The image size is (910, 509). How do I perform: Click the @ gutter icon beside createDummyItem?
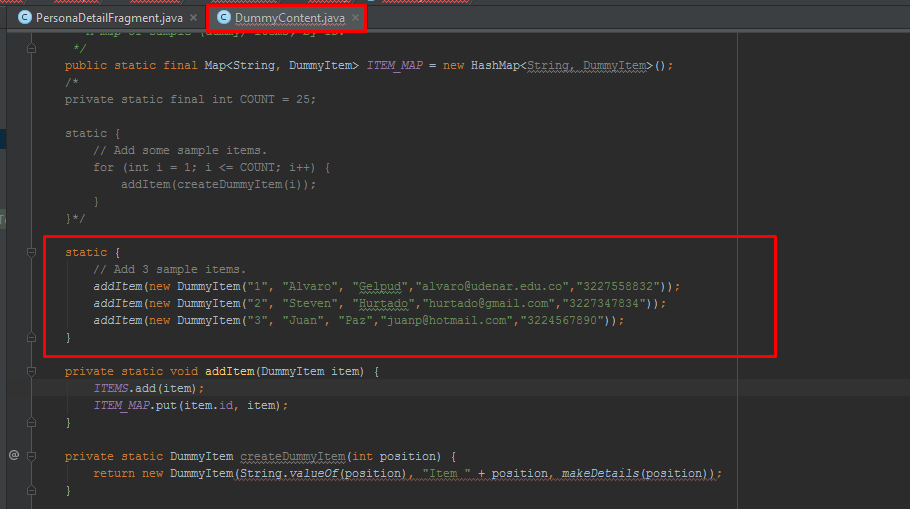pos(14,455)
